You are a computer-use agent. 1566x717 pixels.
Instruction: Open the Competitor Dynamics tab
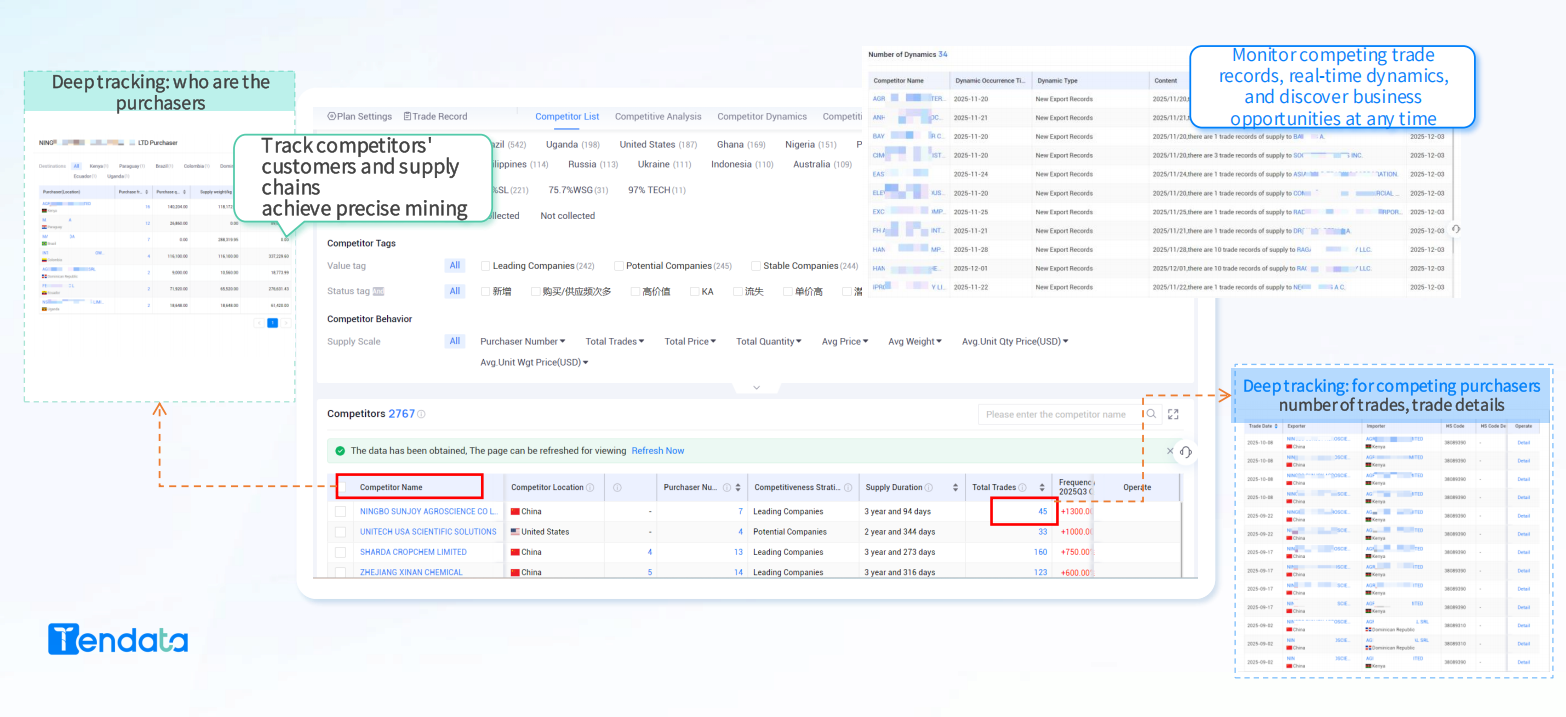[762, 116]
